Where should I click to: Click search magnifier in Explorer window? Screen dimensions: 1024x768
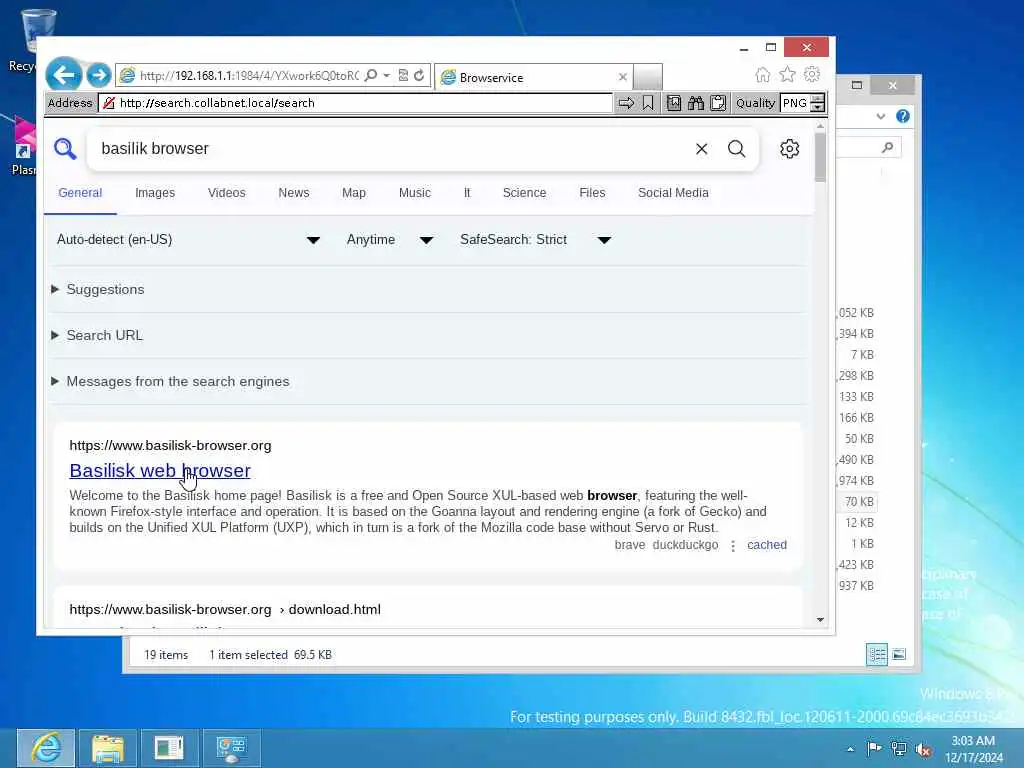(887, 148)
